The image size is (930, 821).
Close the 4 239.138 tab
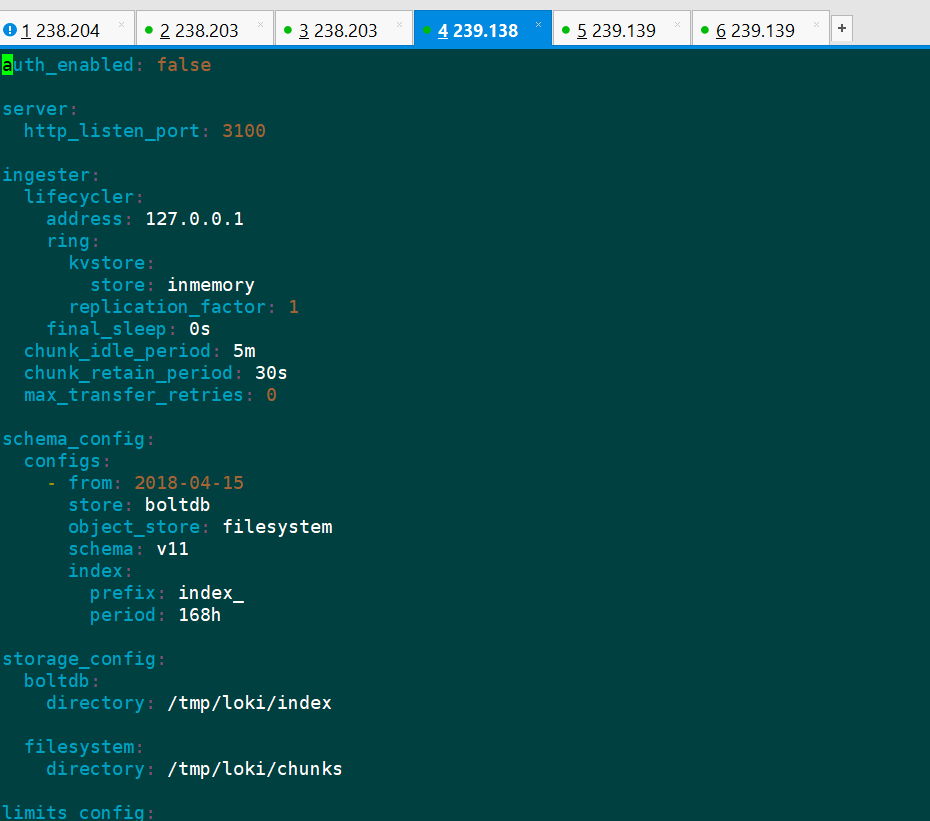pos(538,24)
